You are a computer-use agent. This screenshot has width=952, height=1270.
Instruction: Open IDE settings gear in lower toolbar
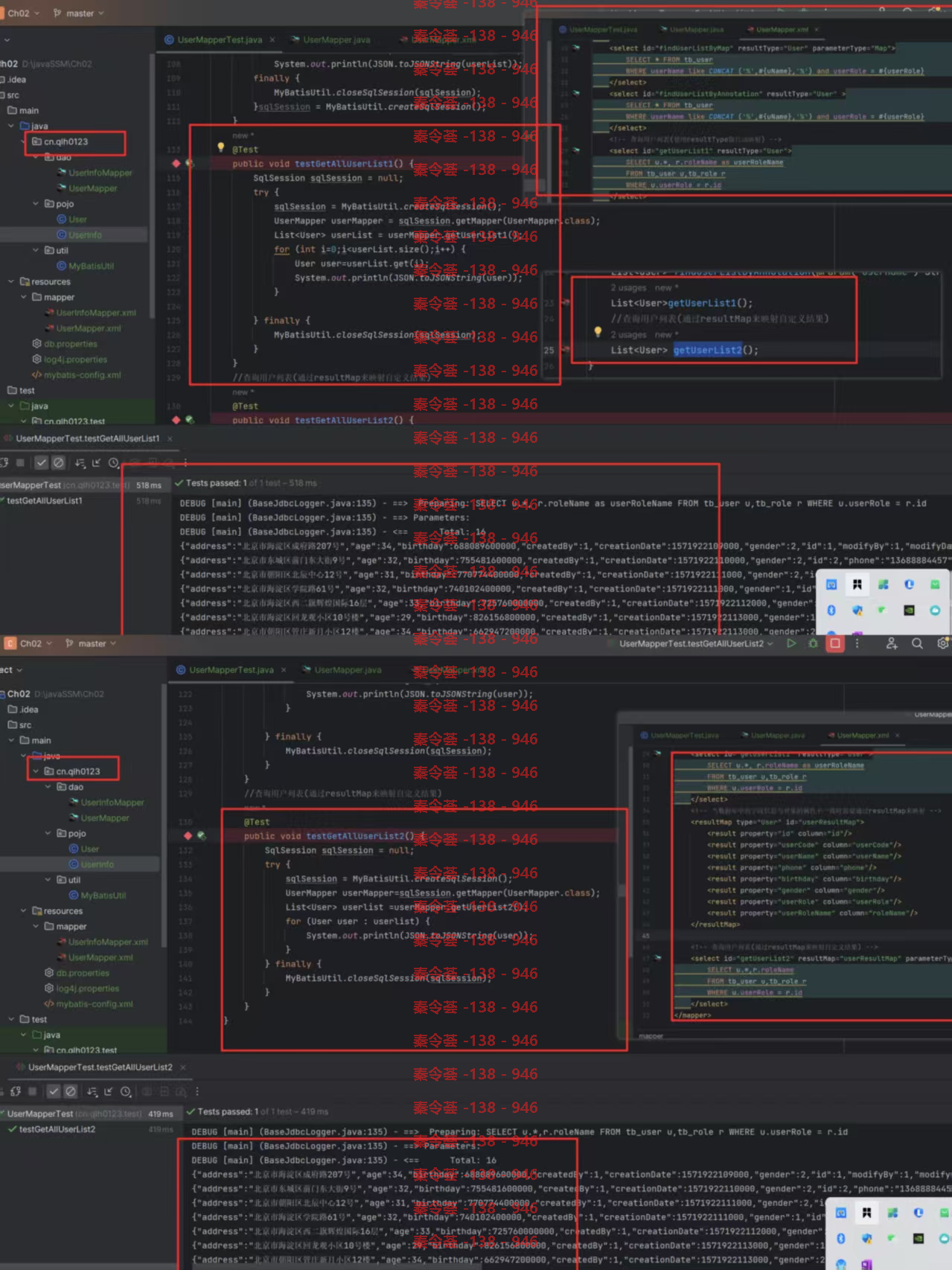[943, 644]
